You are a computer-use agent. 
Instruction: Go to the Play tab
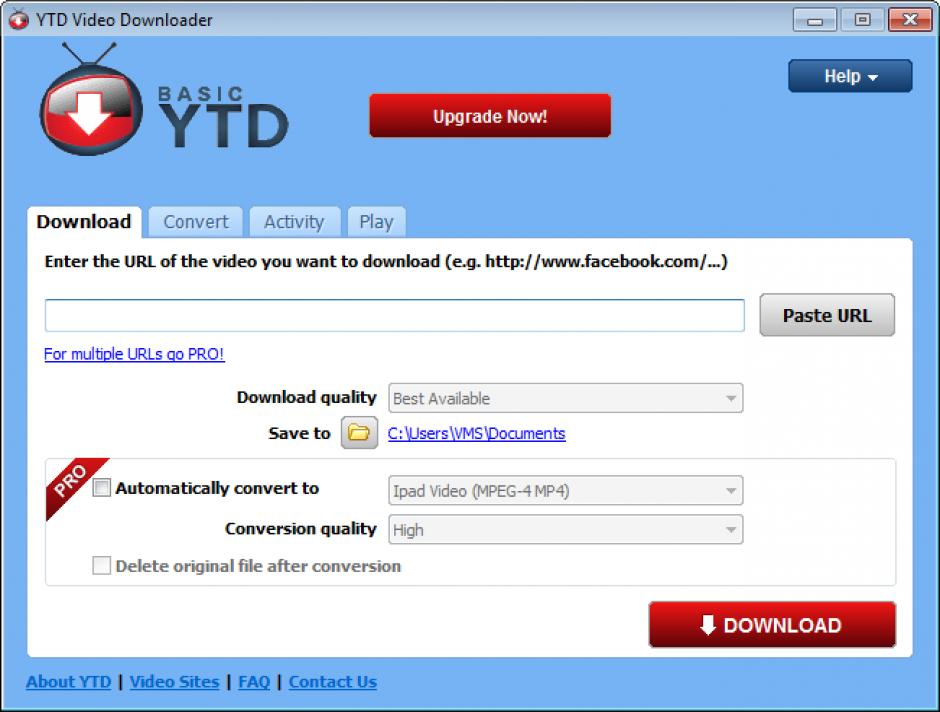coord(376,222)
